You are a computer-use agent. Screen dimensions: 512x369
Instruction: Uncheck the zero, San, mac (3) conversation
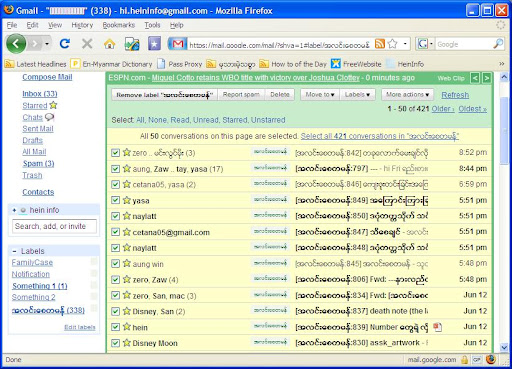point(115,295)
